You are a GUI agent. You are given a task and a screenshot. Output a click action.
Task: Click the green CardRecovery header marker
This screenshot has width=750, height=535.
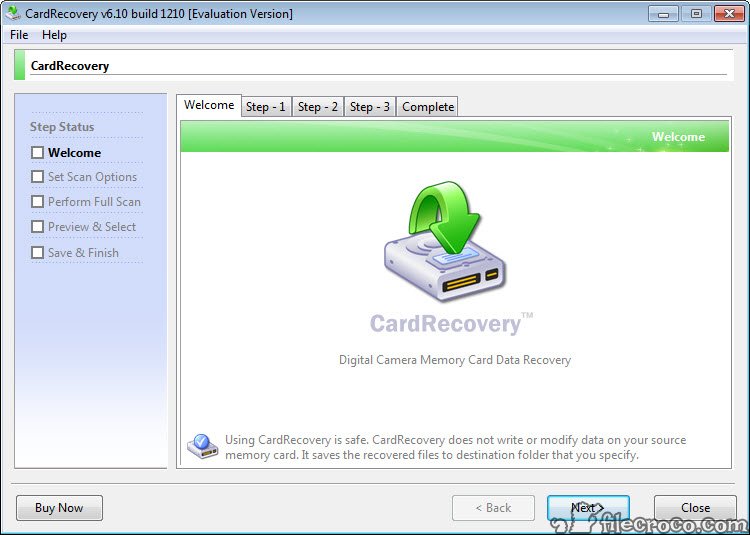pyautogui.click(x=20, y=65)
